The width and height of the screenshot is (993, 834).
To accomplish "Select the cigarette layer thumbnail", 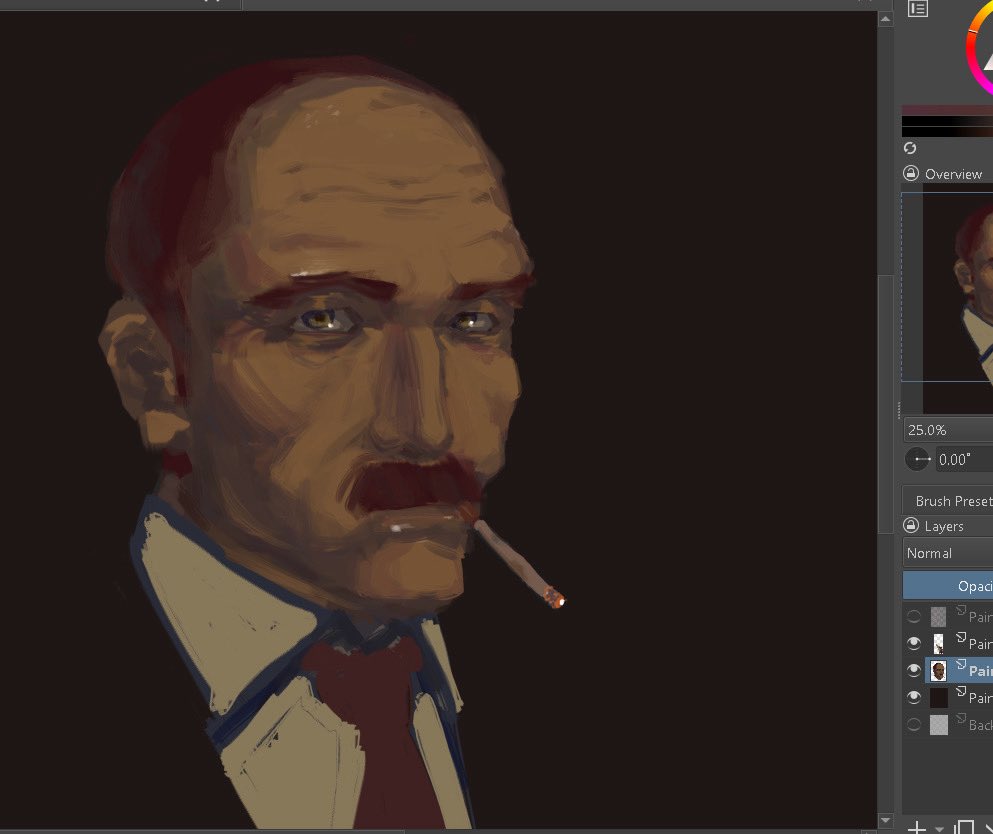I will [x=939, y=643].
